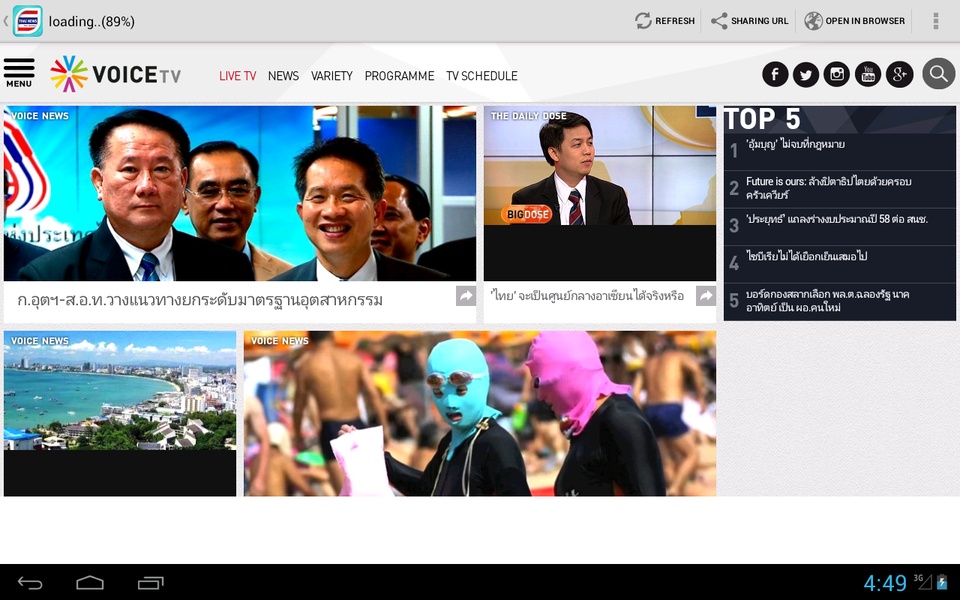Open the hamburger MENU icon
Viewport: 960px width, 600px height.
pos(19,73)
